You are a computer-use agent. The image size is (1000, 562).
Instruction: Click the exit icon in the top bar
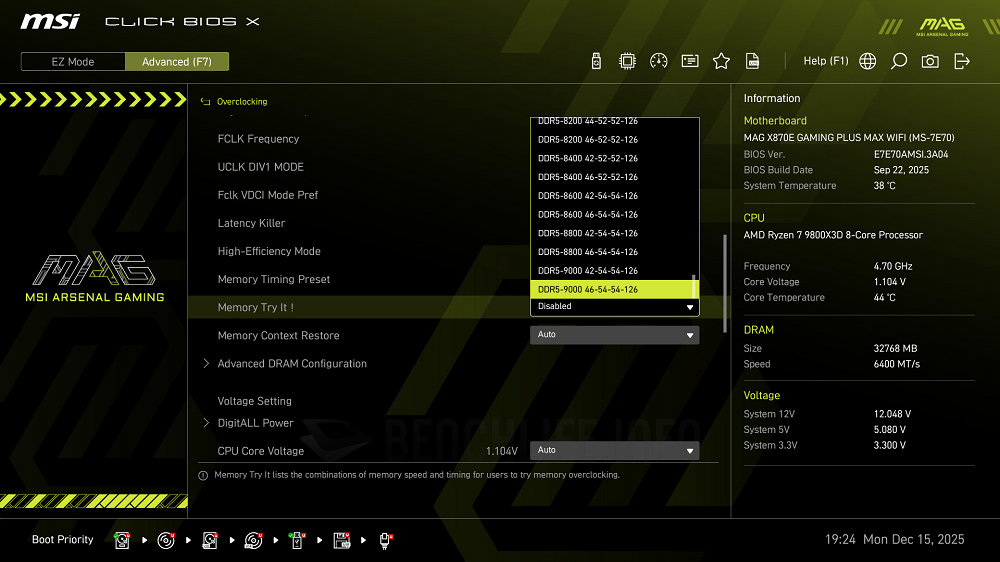click(x=962, y=61)
